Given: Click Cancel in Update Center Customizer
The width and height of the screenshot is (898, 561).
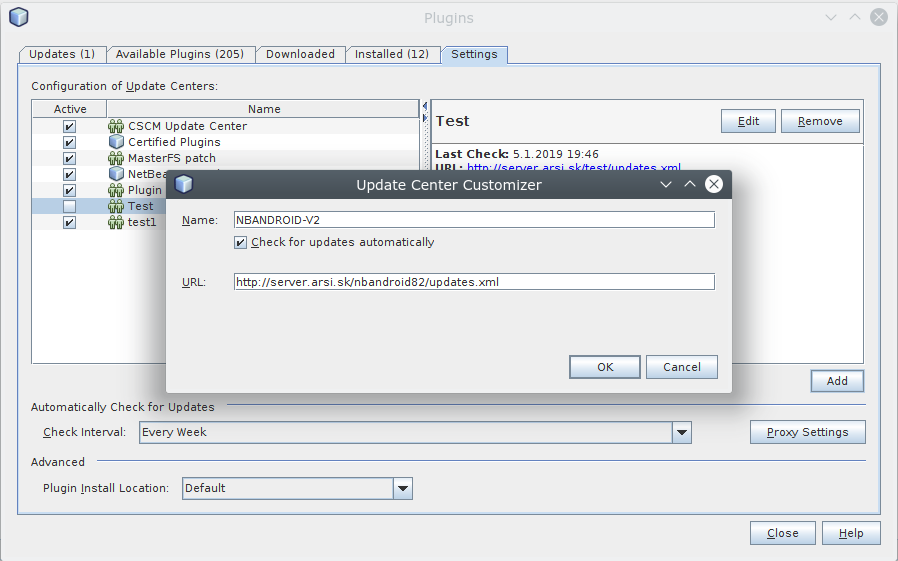Looking at the screenshot, I should 682,367.
